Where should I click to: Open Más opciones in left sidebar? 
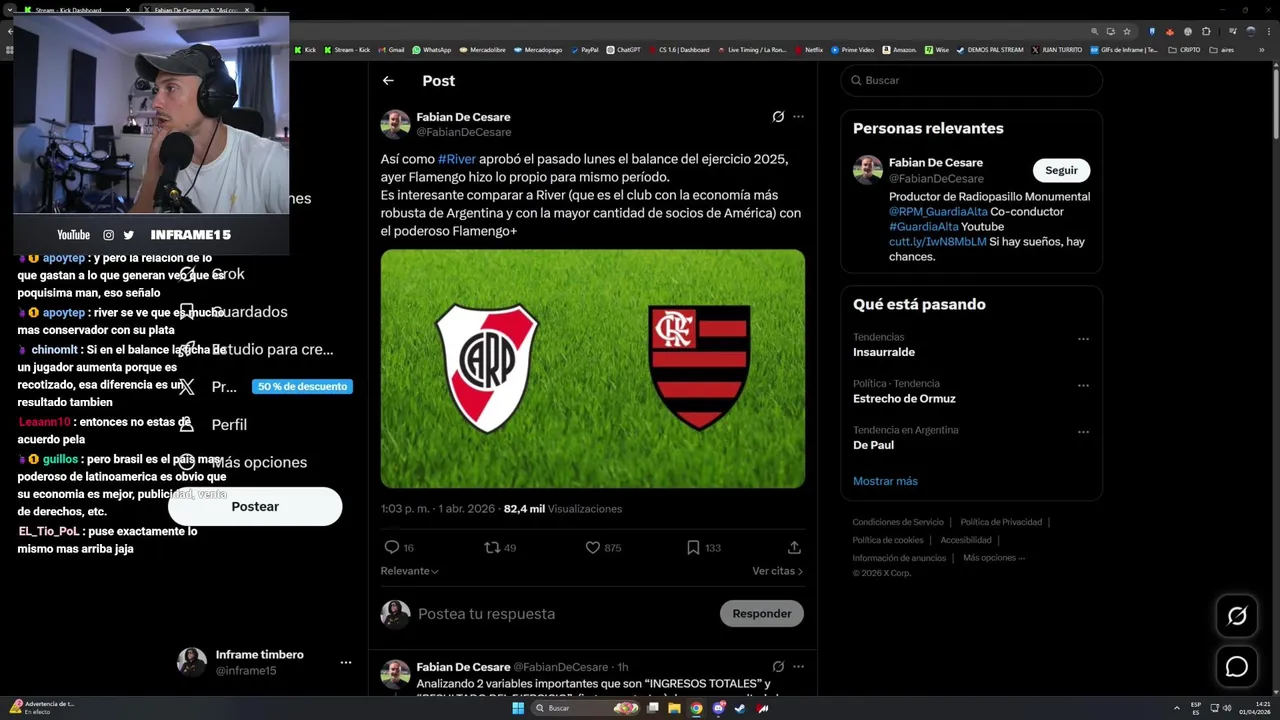click(243, 462)
